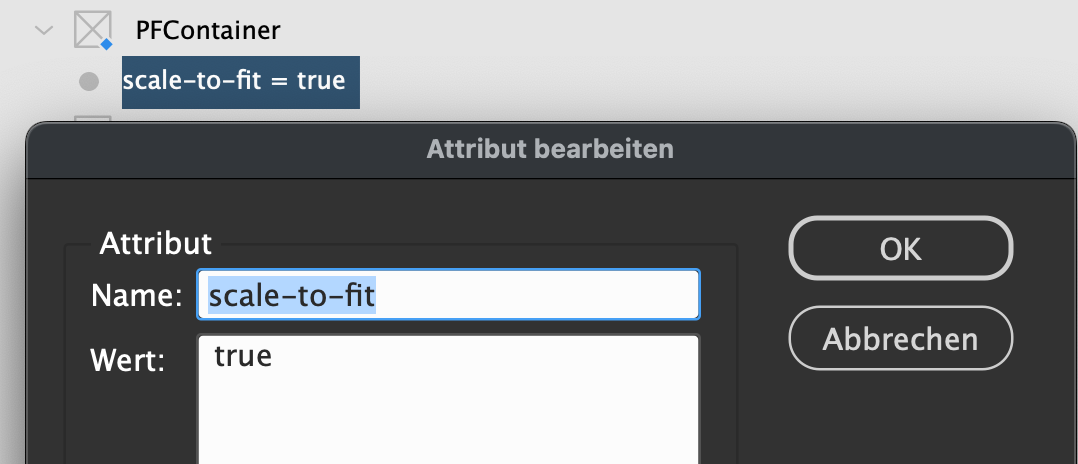
Task: Click the word "true" in the Wert box
Action: point(242,355)
